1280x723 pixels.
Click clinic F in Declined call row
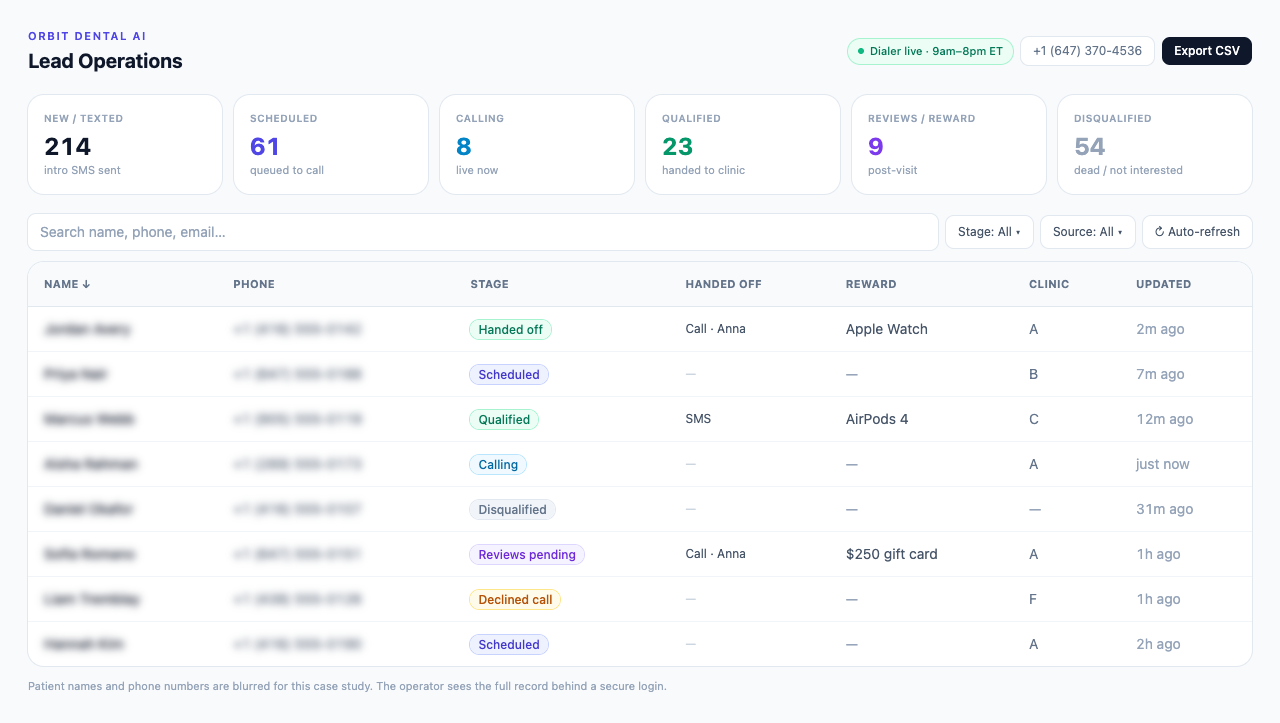tap(1033, 599)
